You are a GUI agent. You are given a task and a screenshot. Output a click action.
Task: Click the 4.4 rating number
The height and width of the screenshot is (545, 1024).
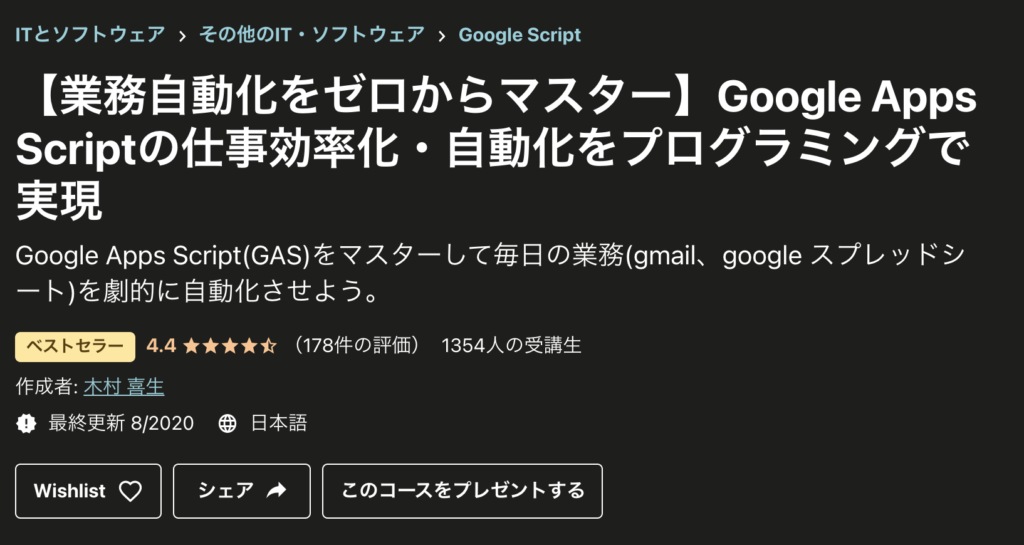pos(161,346)
